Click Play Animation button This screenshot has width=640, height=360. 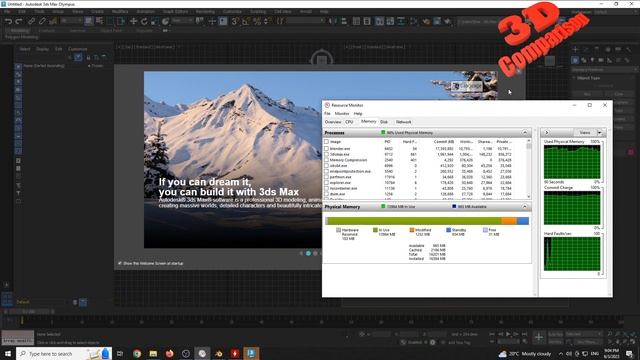(x=508, y=334)
